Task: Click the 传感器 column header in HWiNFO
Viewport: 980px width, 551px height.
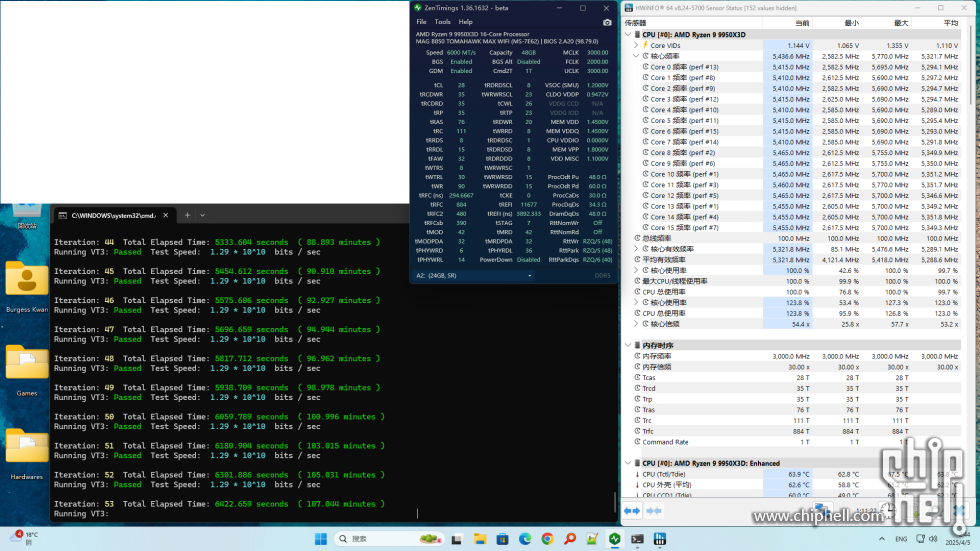Action: (636, 23)
